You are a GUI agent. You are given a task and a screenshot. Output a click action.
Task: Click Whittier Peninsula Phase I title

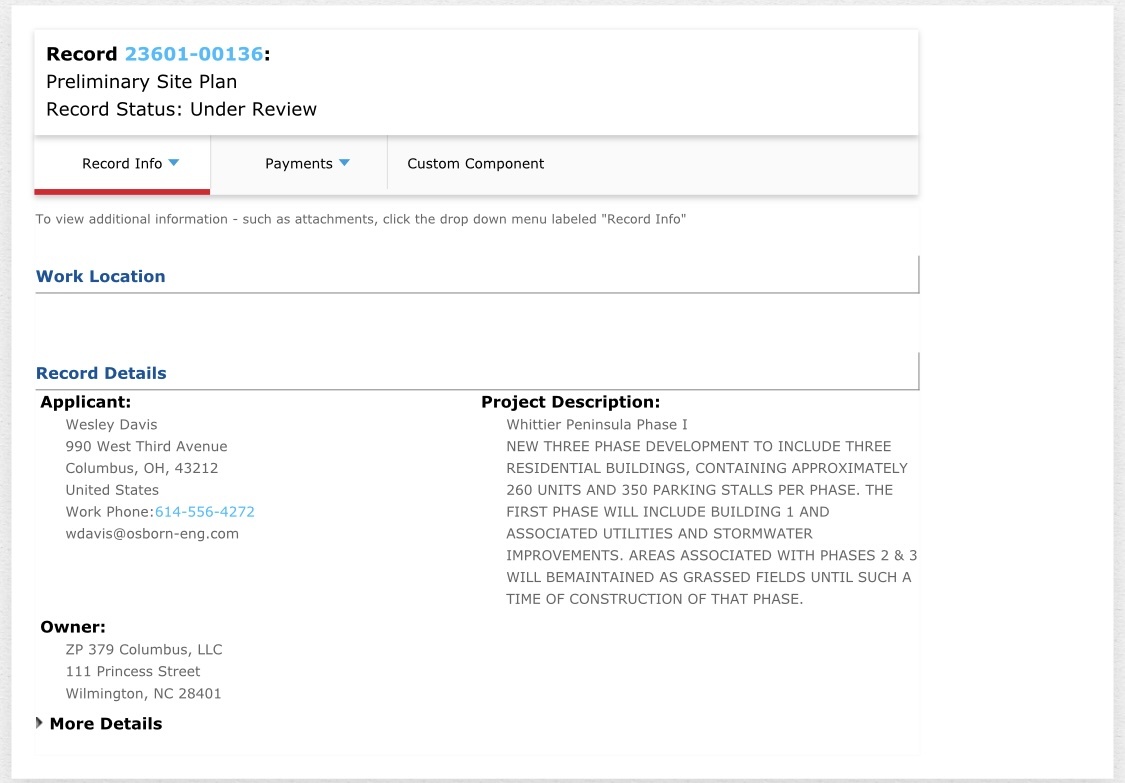coord(597,425)
